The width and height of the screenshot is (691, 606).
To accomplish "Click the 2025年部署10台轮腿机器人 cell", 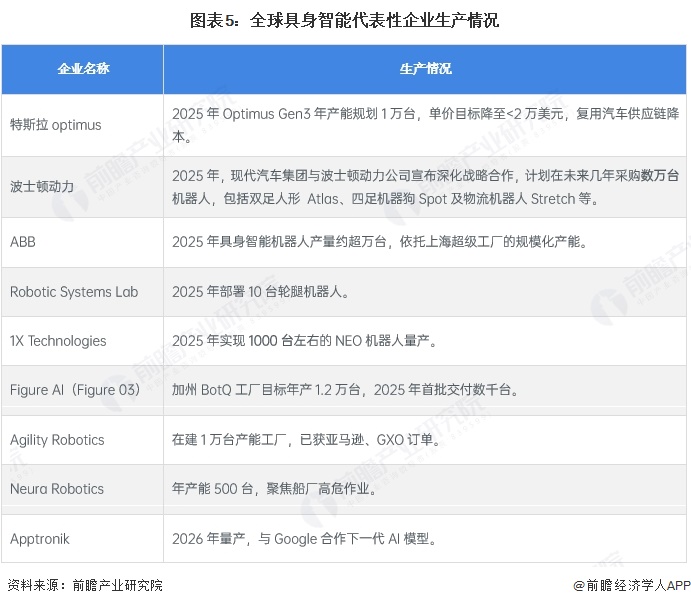I will 425,292.
